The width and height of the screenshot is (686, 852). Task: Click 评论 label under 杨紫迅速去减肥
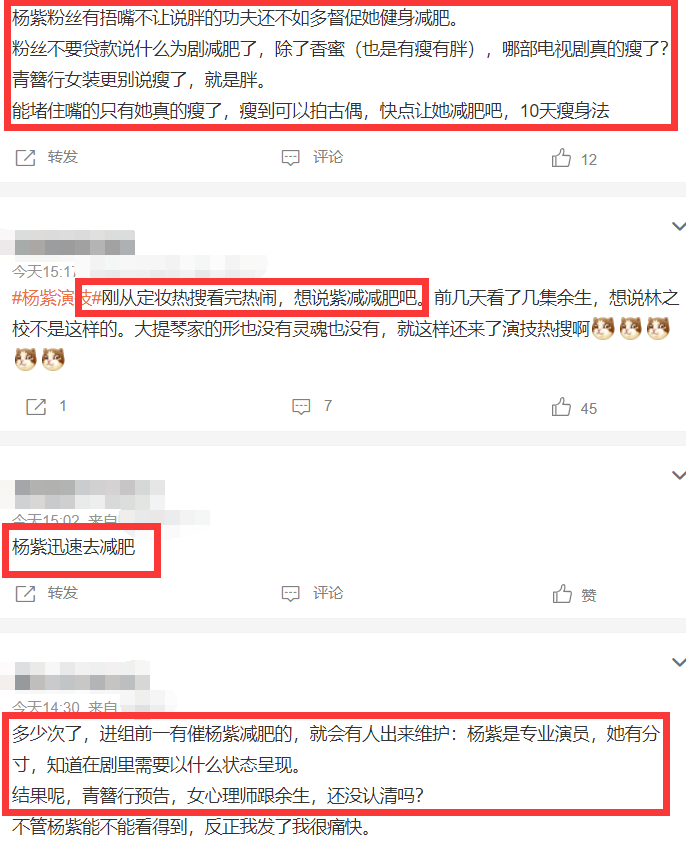point(328,593)
